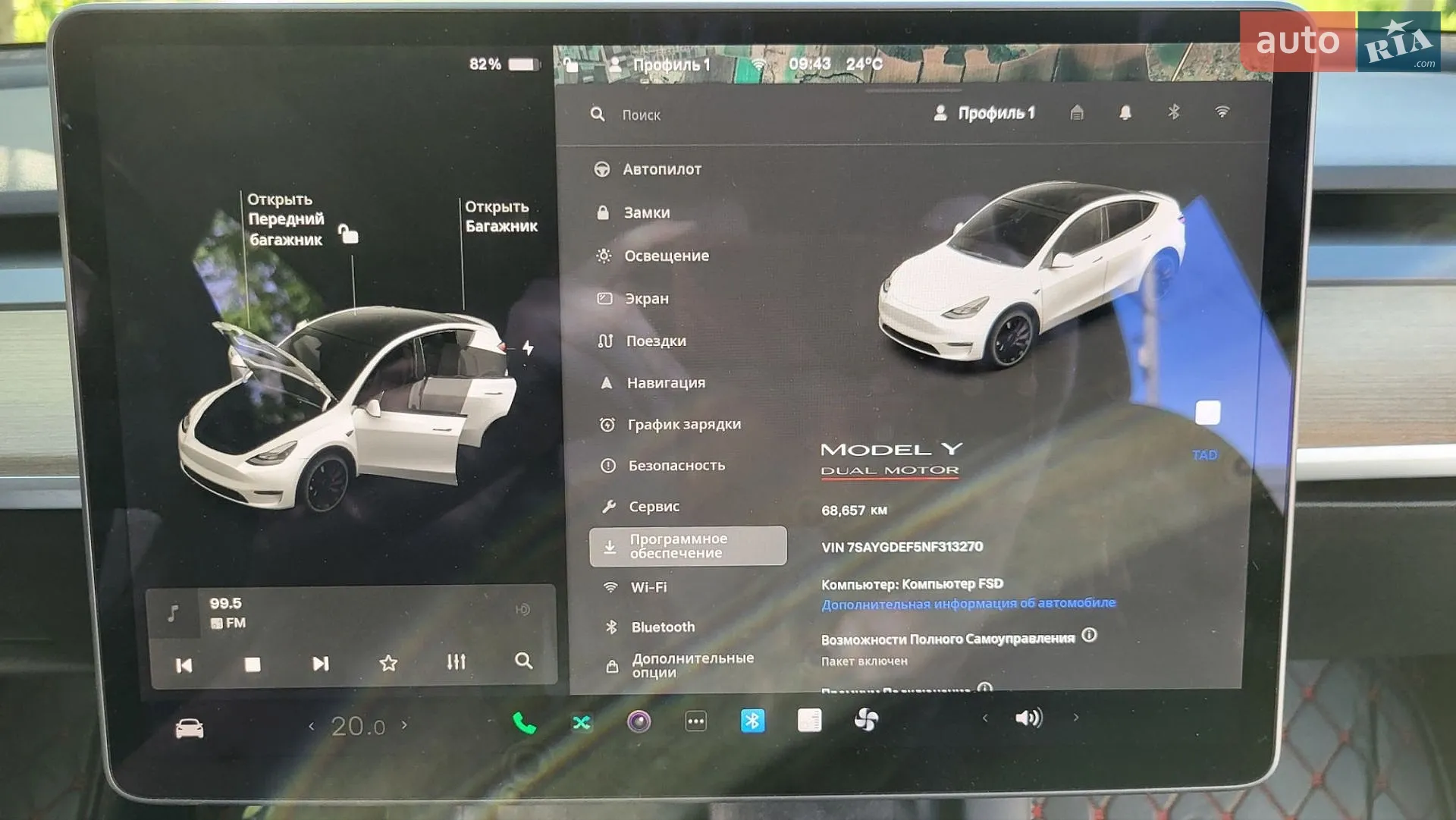
Task: Open the notes/manual app icon
Action: pos(809,719)
